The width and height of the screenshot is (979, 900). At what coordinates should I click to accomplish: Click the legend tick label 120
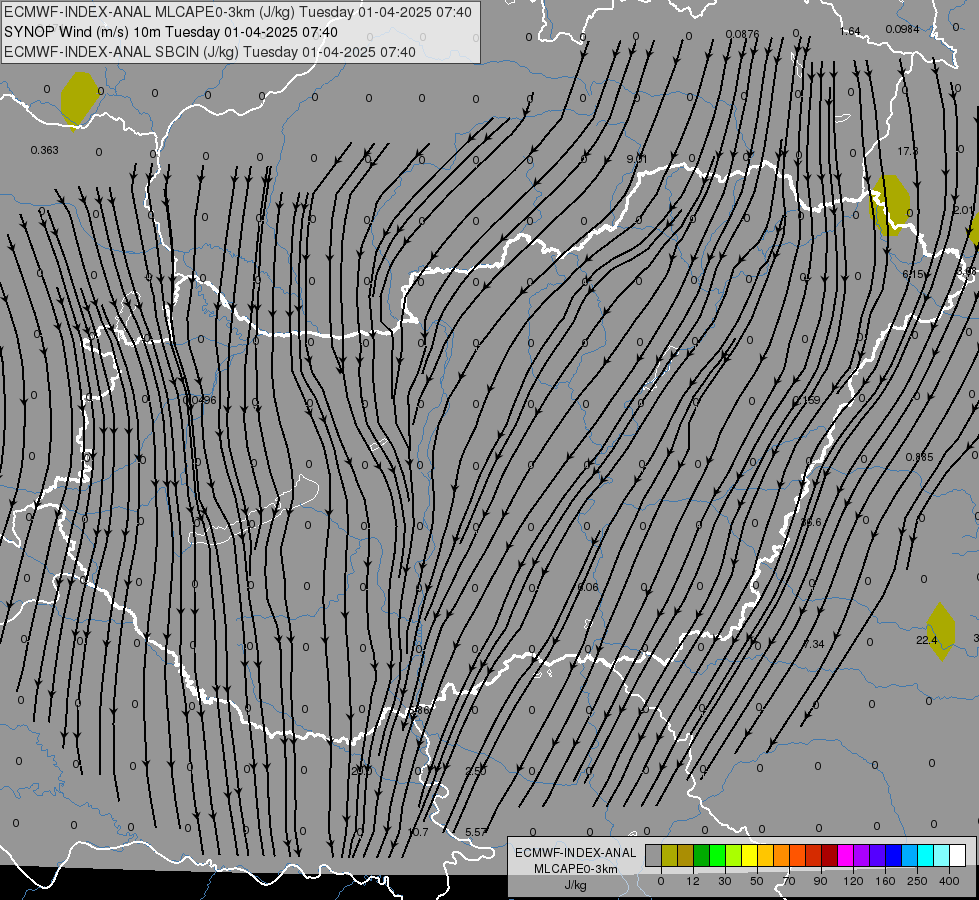(853, 881)
